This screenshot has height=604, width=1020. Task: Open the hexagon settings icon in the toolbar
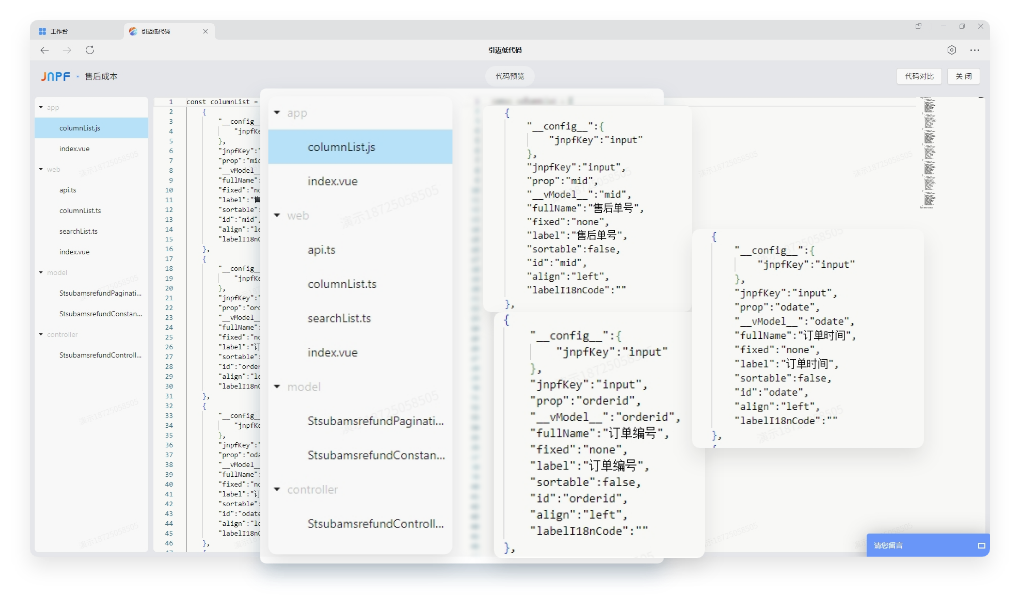point(952,50)
